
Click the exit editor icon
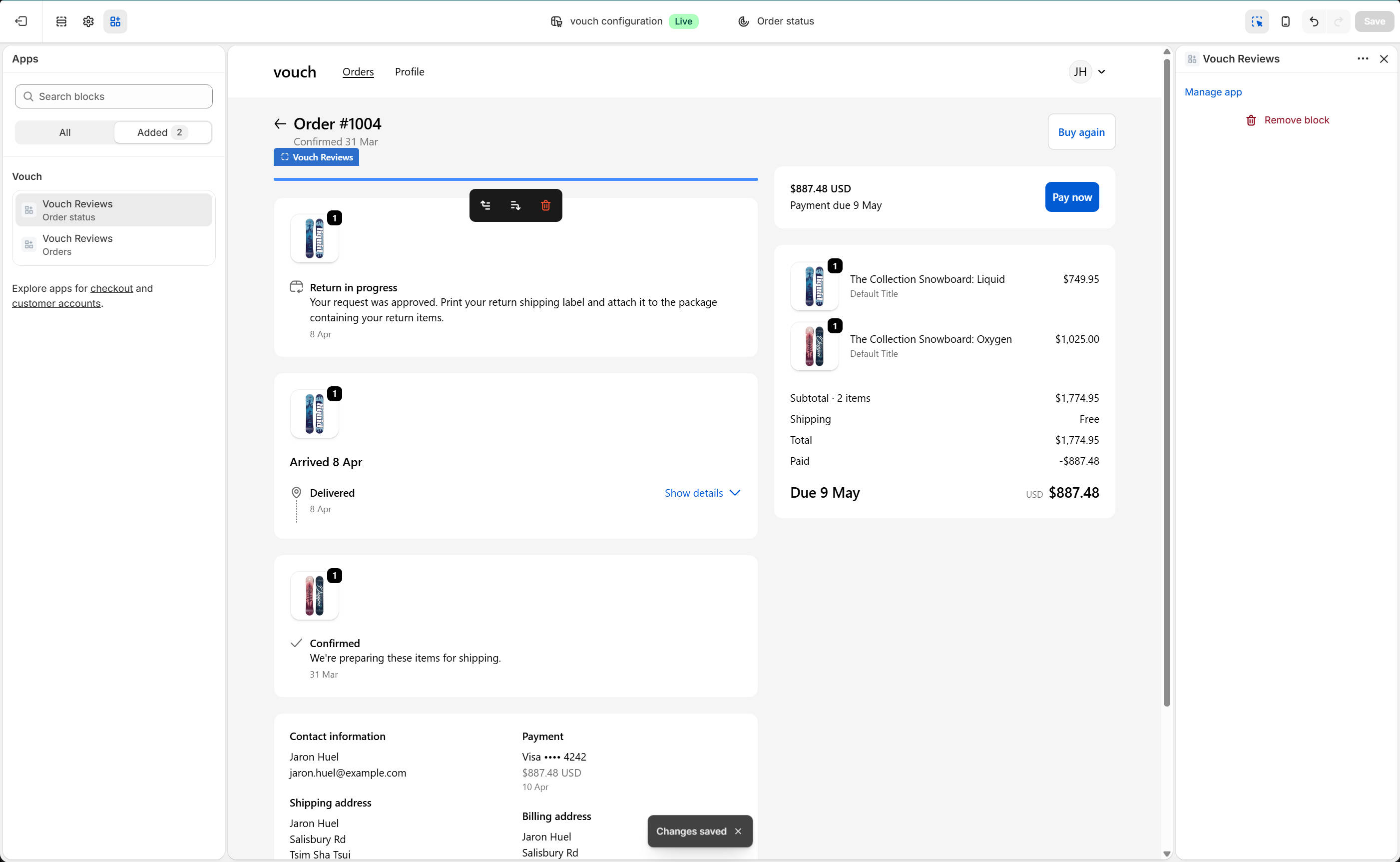tap(21, 21)
